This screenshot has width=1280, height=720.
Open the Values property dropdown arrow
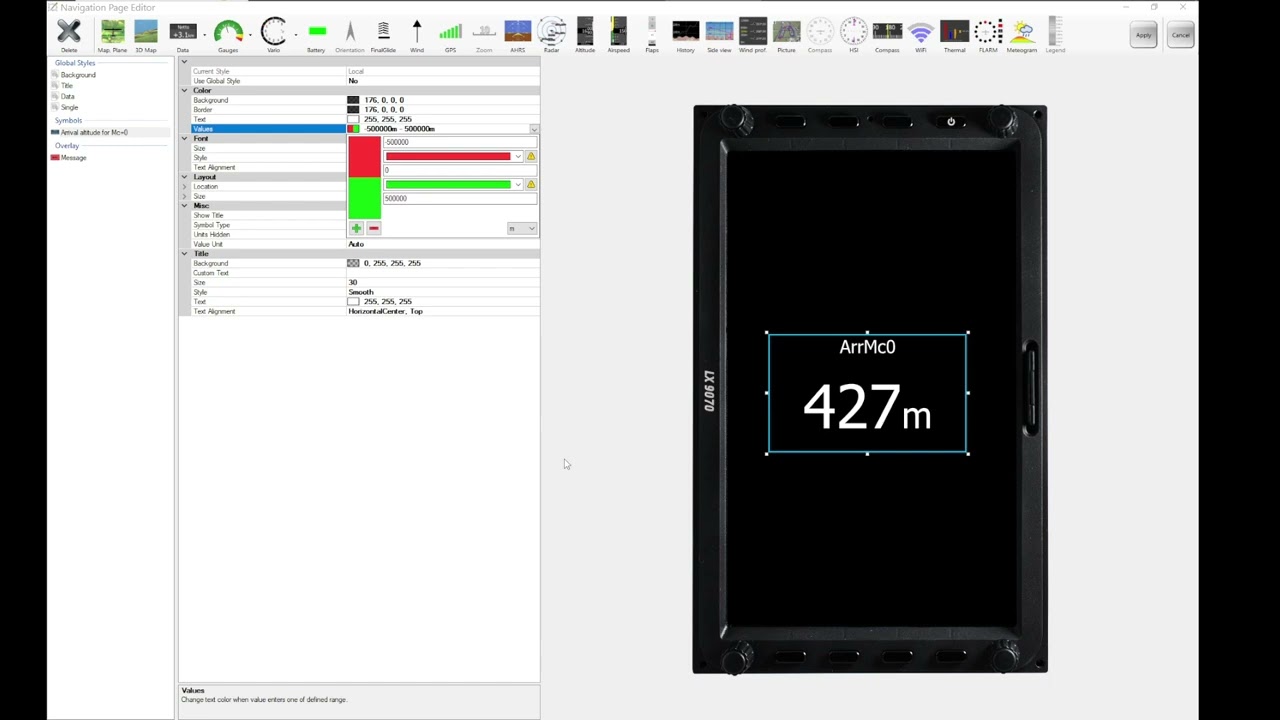tap(534, 129)
